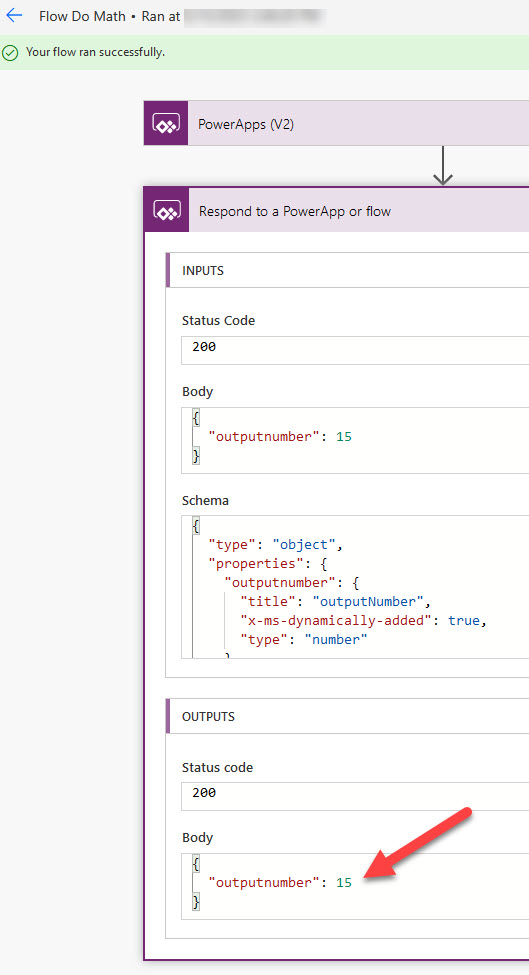Go back using the blue back arrow

pos(14,16)
